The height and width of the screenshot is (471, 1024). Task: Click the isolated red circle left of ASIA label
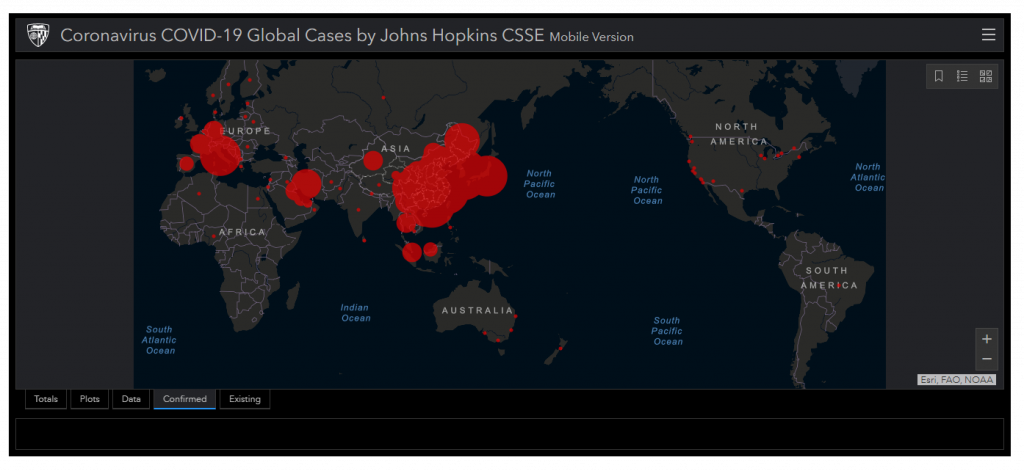[x=373, y=160]
